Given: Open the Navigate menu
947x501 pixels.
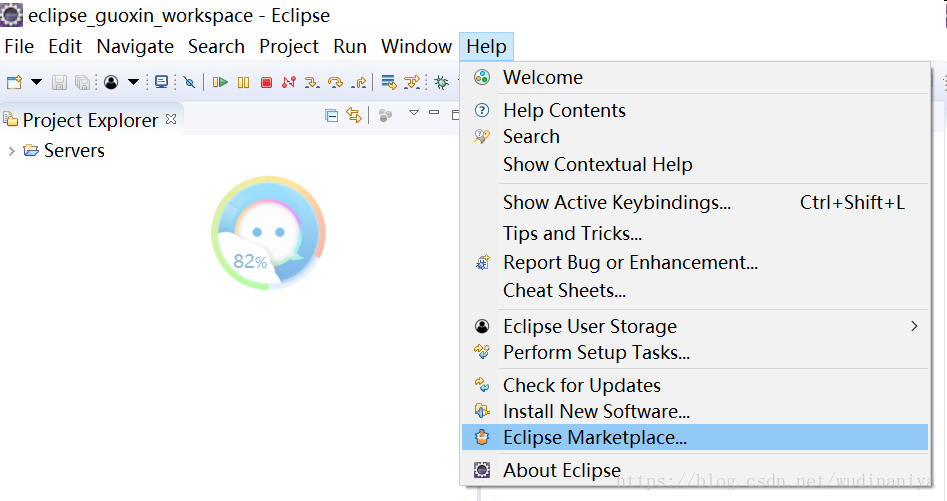Looking at the screenshot, I should click(135, 46).
